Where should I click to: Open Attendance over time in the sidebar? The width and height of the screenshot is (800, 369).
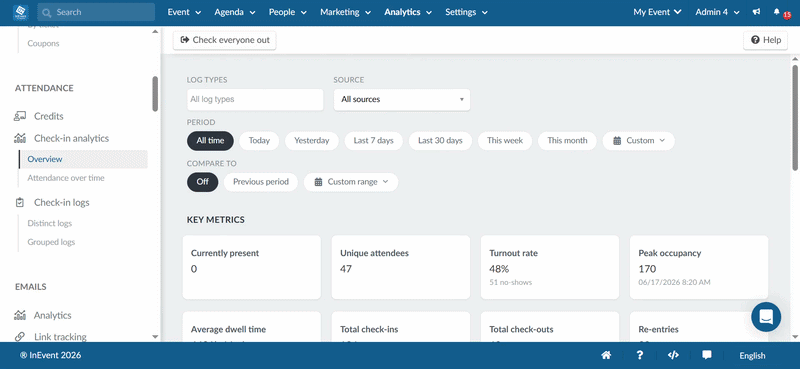pos(66,178)
